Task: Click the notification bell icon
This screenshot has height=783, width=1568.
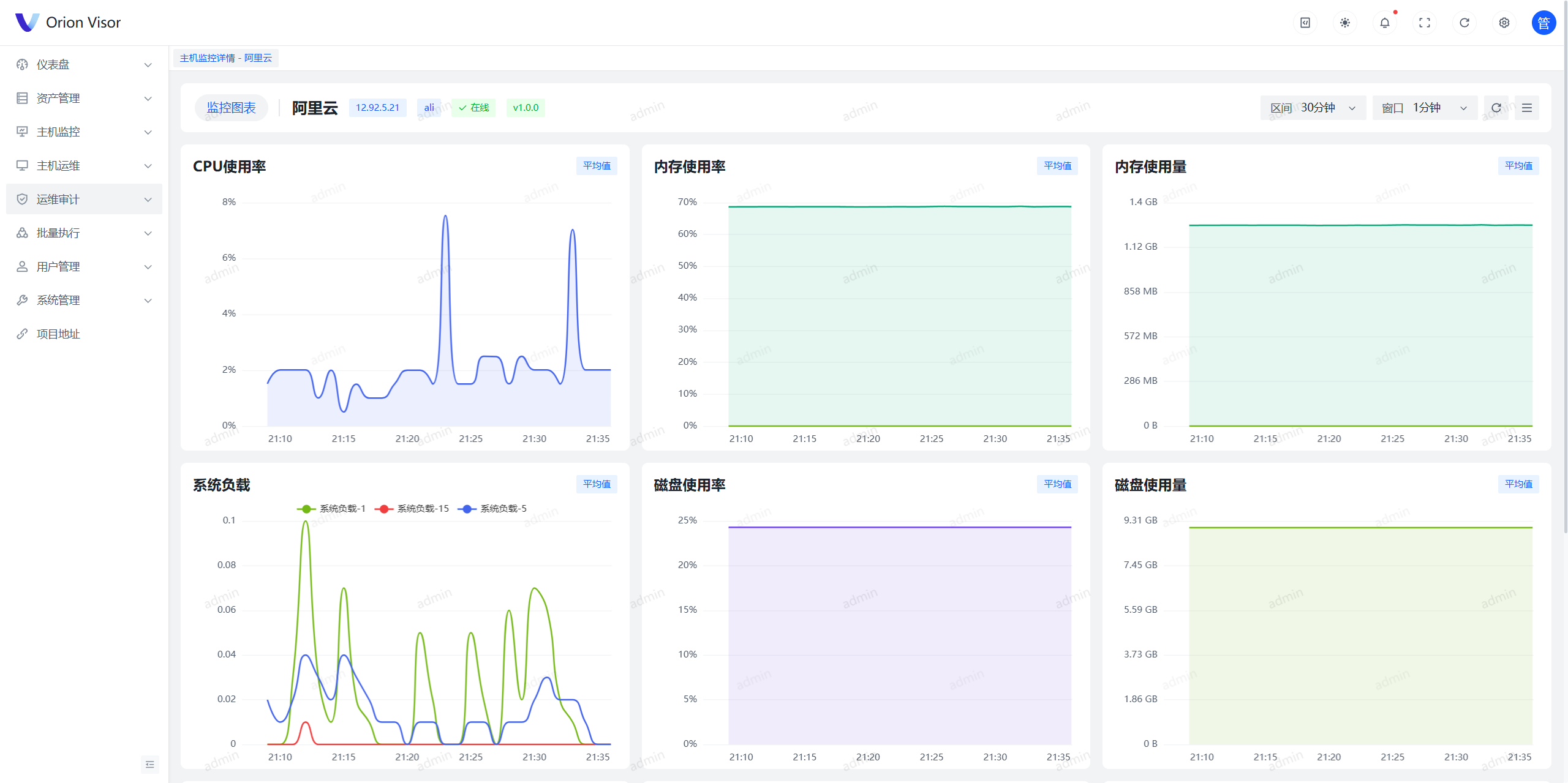Action: tap(1384, 23)
